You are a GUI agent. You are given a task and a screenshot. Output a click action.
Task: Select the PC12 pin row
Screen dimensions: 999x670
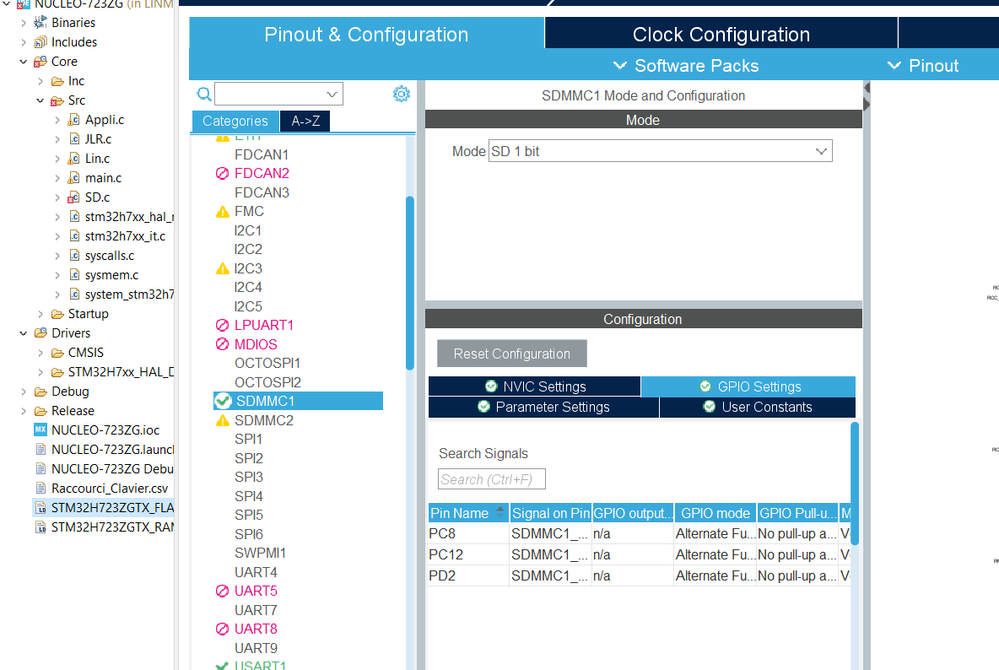[639, 555]
